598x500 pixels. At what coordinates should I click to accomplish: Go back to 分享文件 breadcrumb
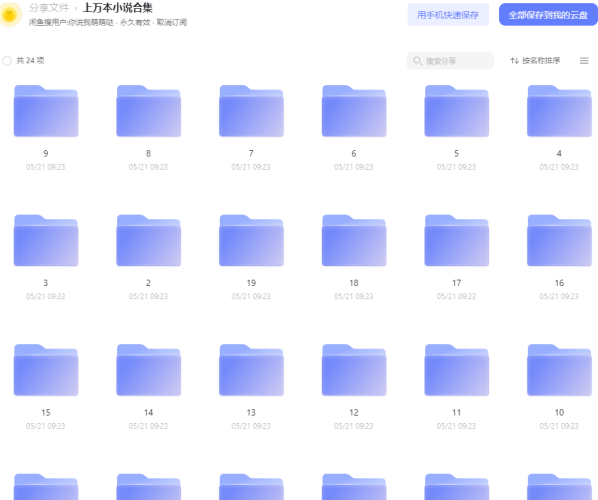[49, 8]
